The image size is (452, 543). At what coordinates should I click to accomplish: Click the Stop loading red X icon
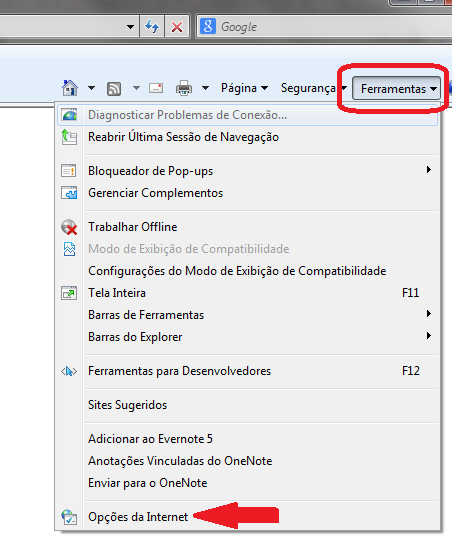pyautogui.click(x=177, y=26)
